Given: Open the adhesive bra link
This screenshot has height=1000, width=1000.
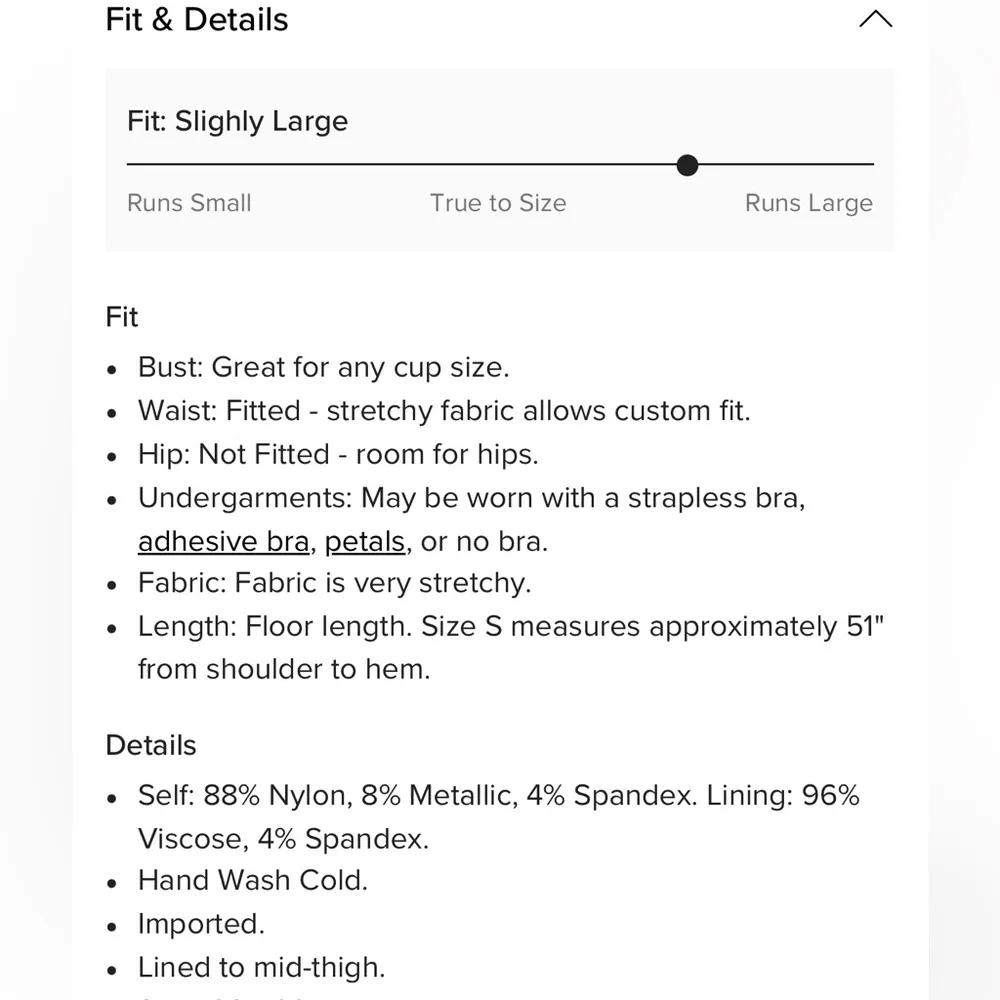Looking at the screenshot, I should (x=223, y=541).
